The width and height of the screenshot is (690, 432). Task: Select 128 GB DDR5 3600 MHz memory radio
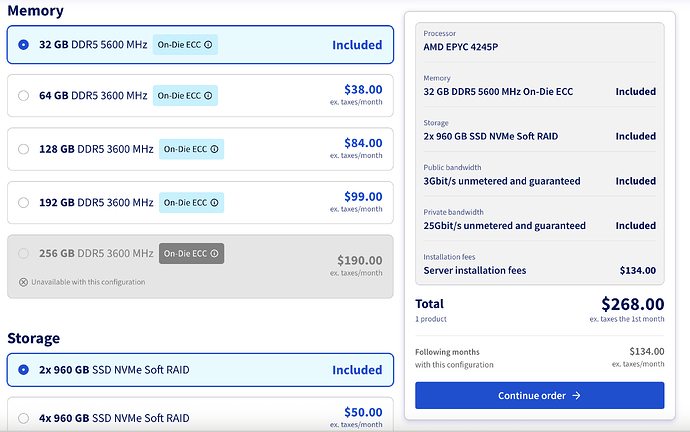pyautogui.click(x=23, y=149)
